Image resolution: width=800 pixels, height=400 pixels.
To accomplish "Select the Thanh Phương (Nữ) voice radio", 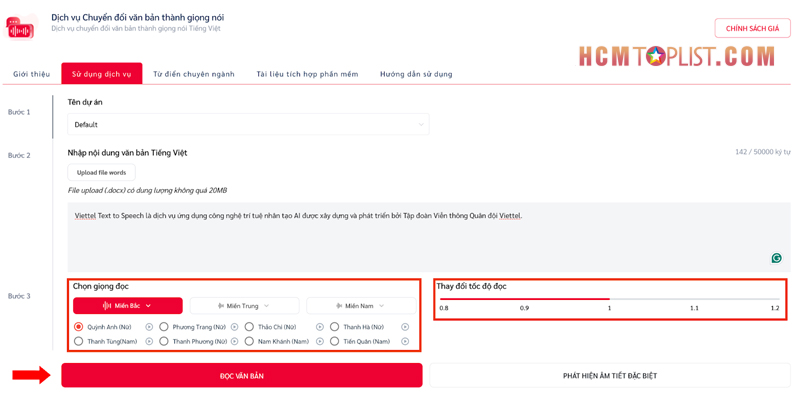I will coord(164,342).
